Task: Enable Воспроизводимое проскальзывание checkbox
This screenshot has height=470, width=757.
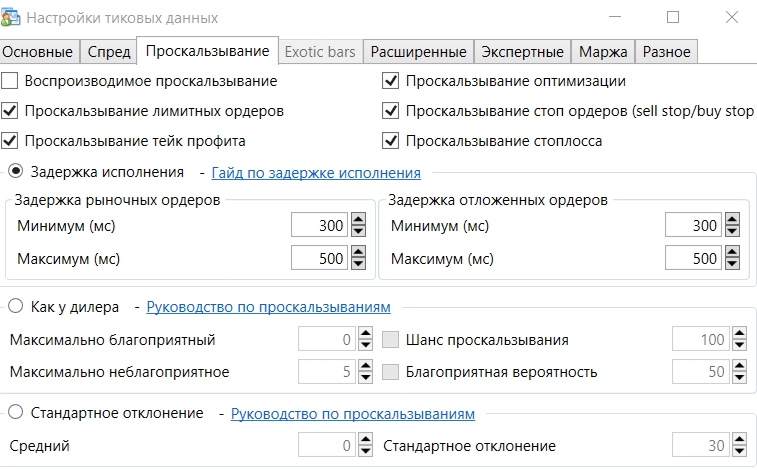Action: (10, 81)
